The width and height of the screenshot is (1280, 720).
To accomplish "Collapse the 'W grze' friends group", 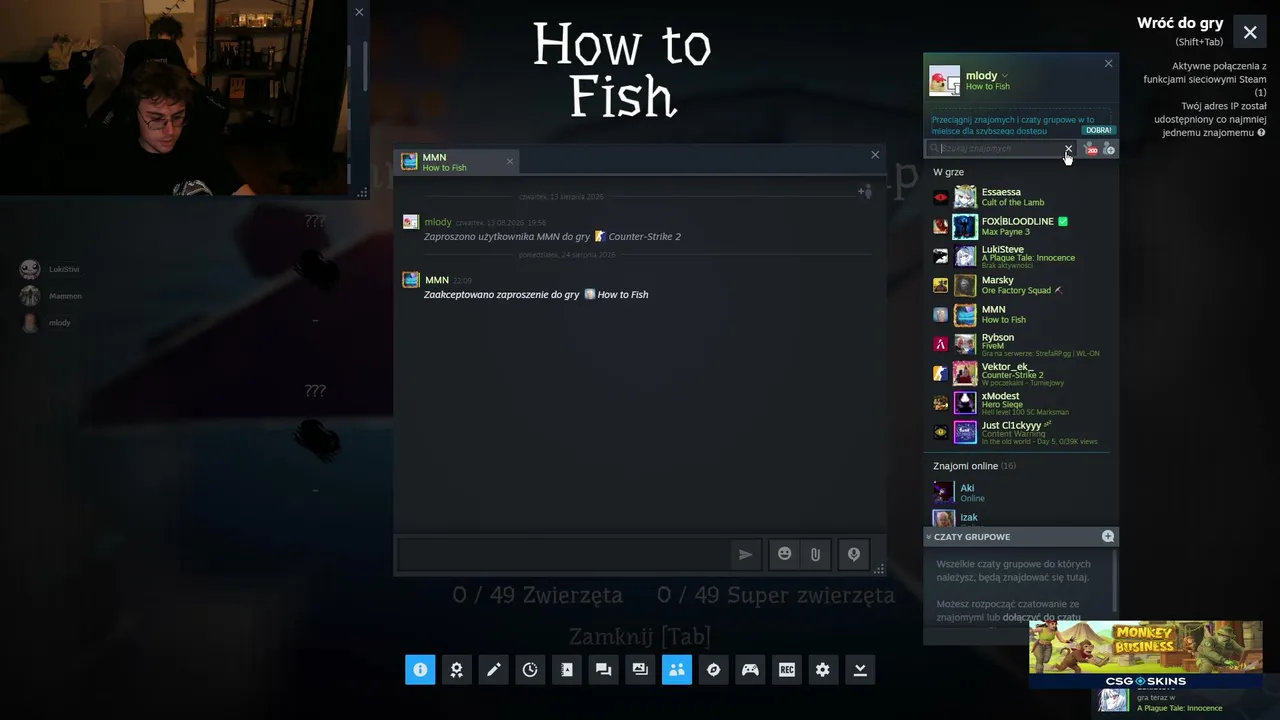I will pos(948,172).
